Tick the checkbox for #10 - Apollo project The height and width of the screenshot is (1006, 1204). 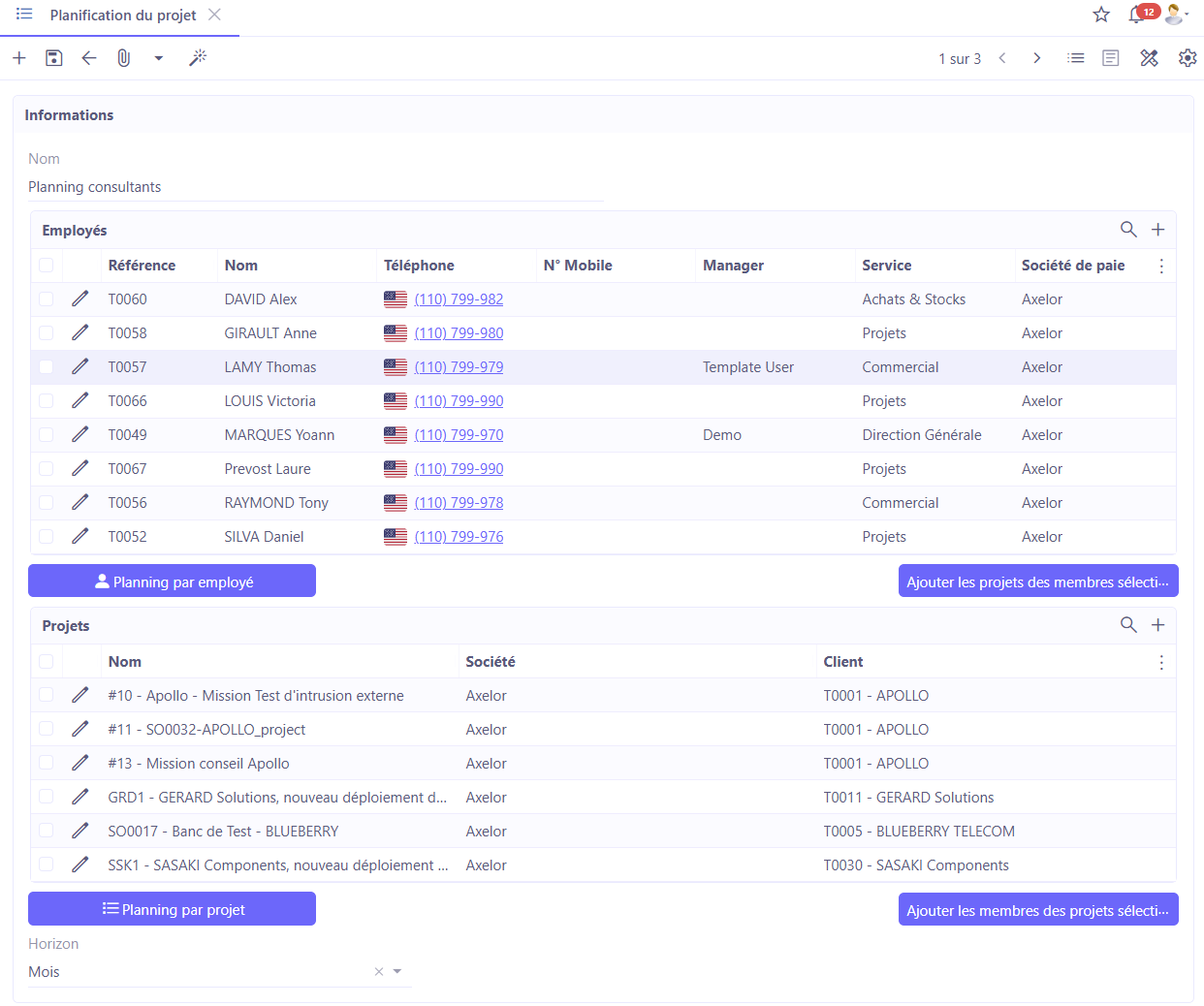47,695
